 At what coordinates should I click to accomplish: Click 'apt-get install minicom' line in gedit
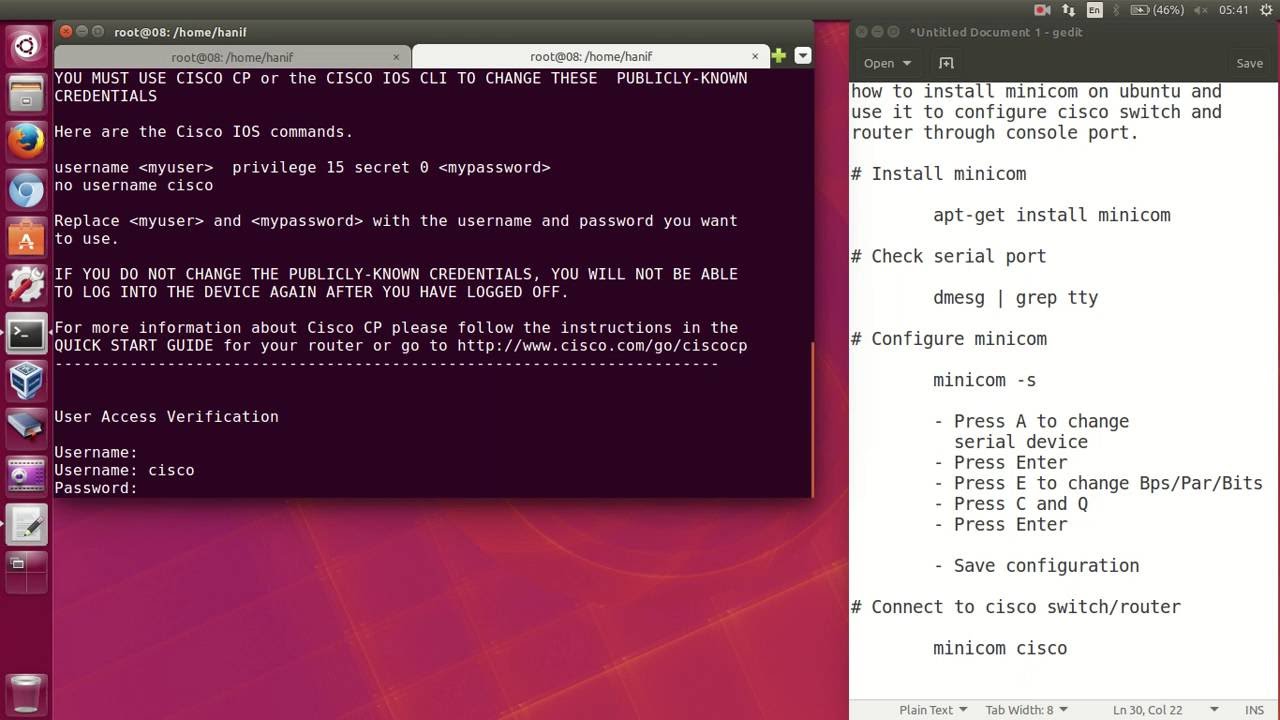pos(1051,215)
